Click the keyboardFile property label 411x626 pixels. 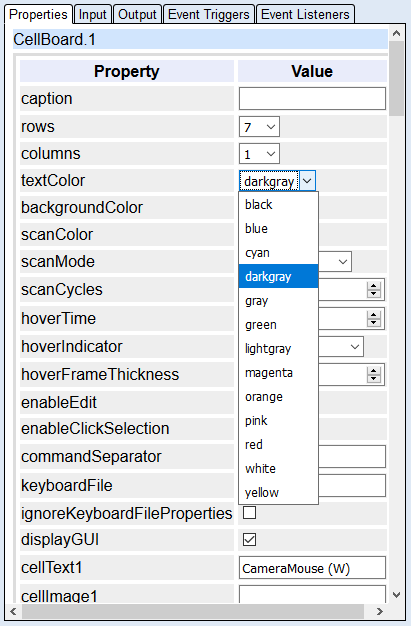click(67, 485)
